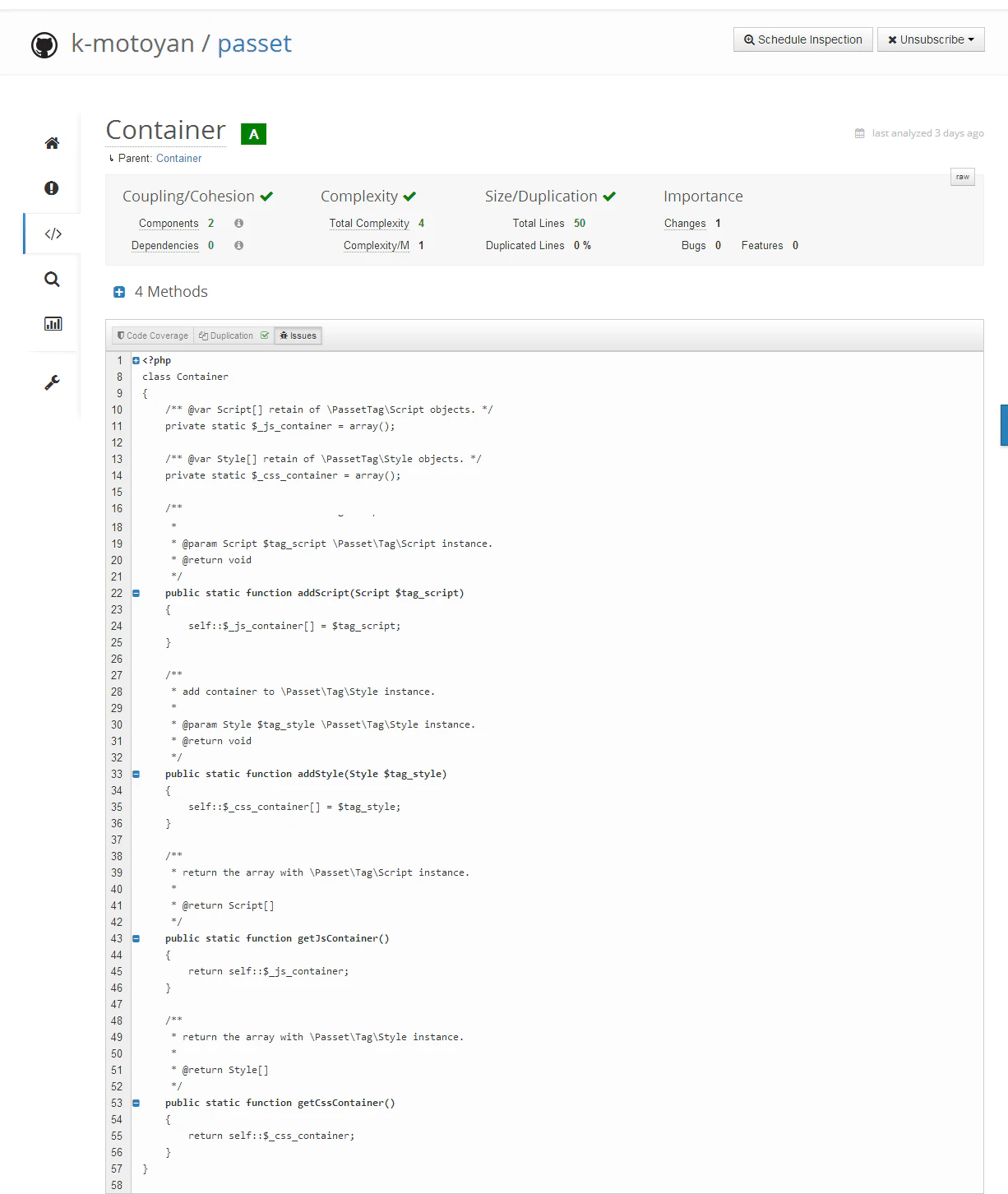Collapse addScript function at line 22
The image size is (1008, 1194).
pos(136,593)
